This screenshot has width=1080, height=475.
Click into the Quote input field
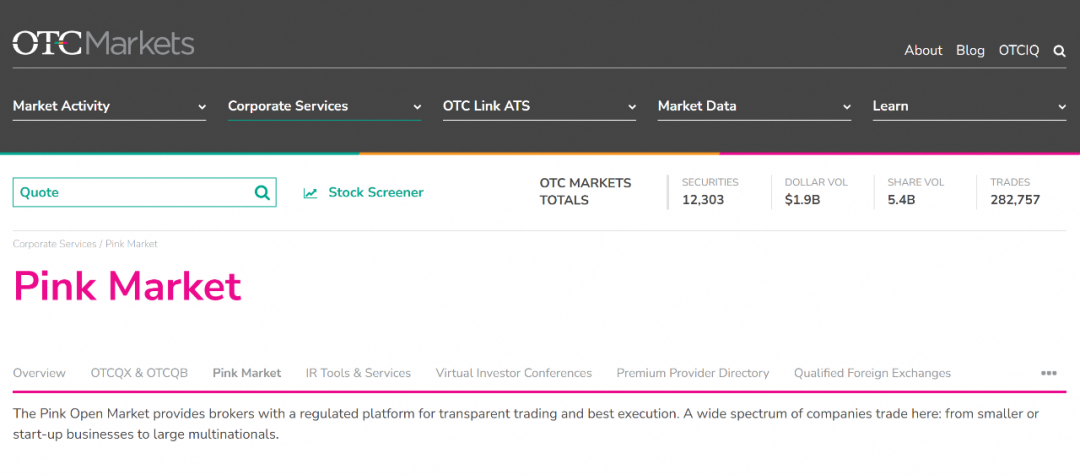click(x=130, y=193)
